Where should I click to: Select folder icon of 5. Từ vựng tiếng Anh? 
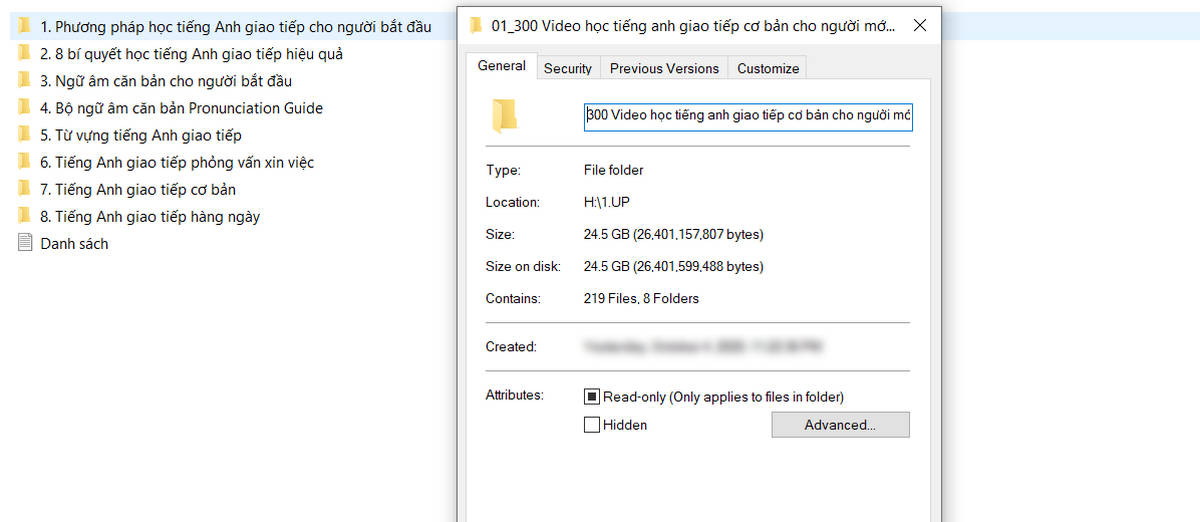[25, 134]
